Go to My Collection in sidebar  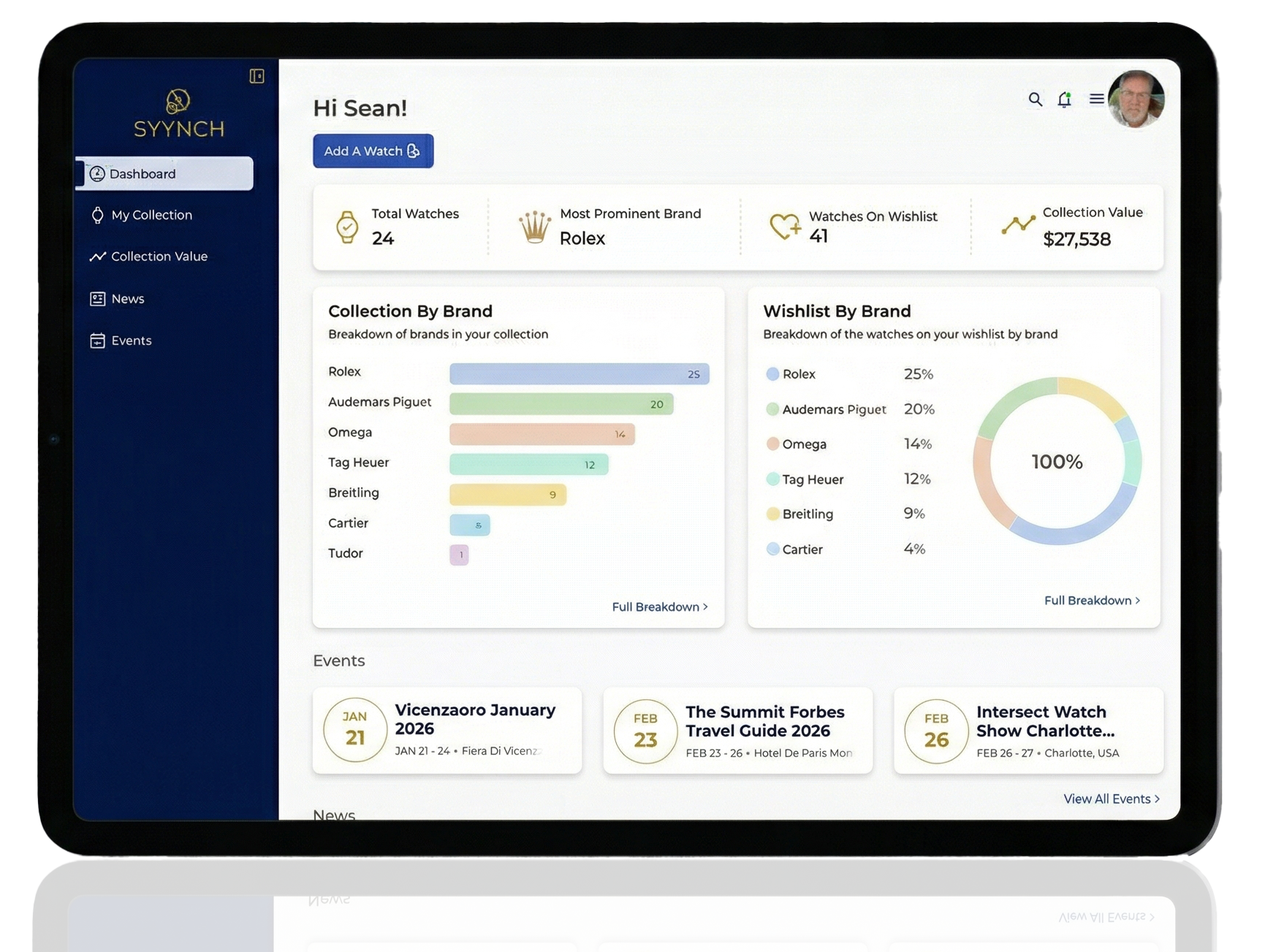point(151,215)
